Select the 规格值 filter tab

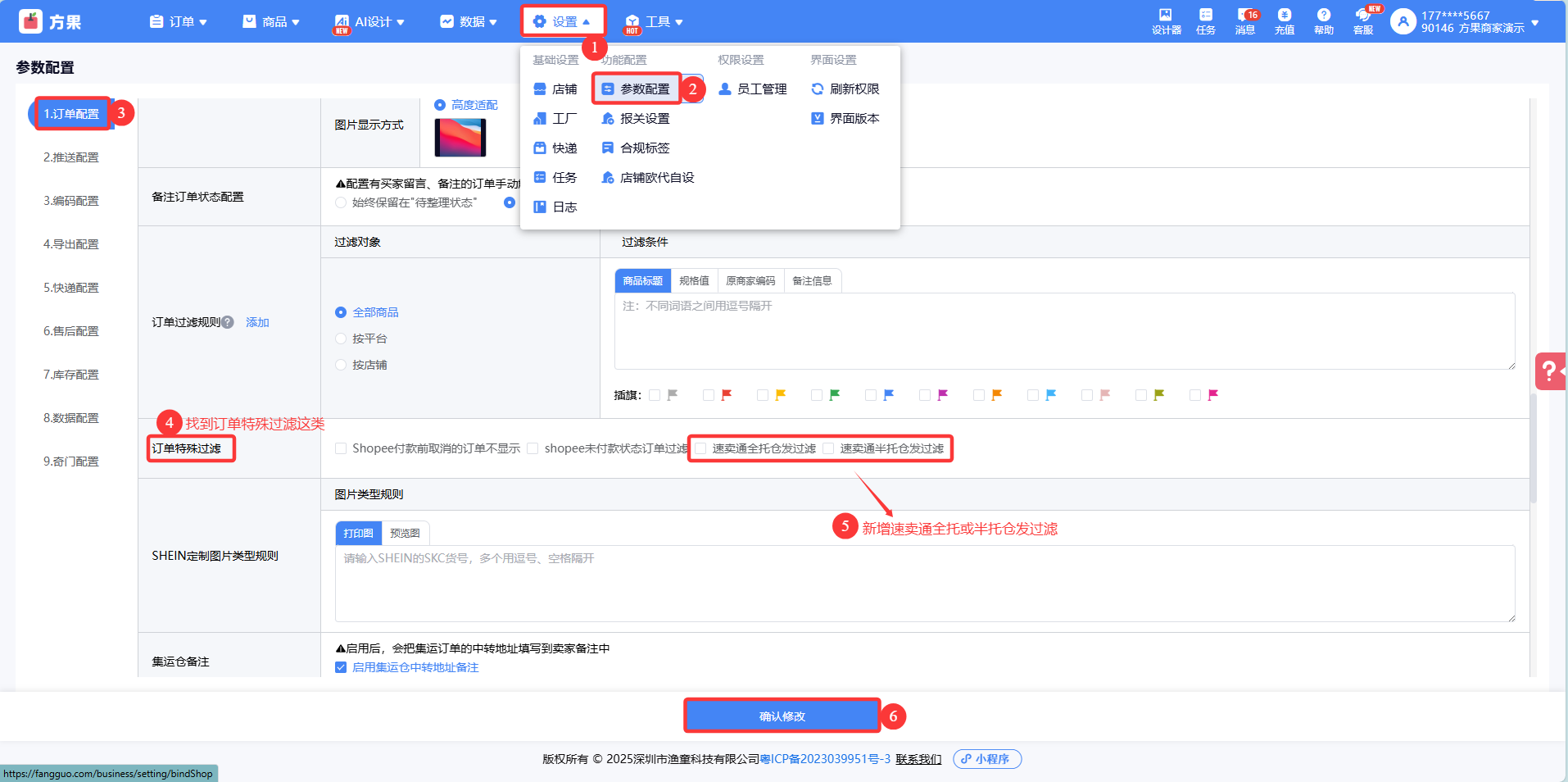tap(695, 280)
